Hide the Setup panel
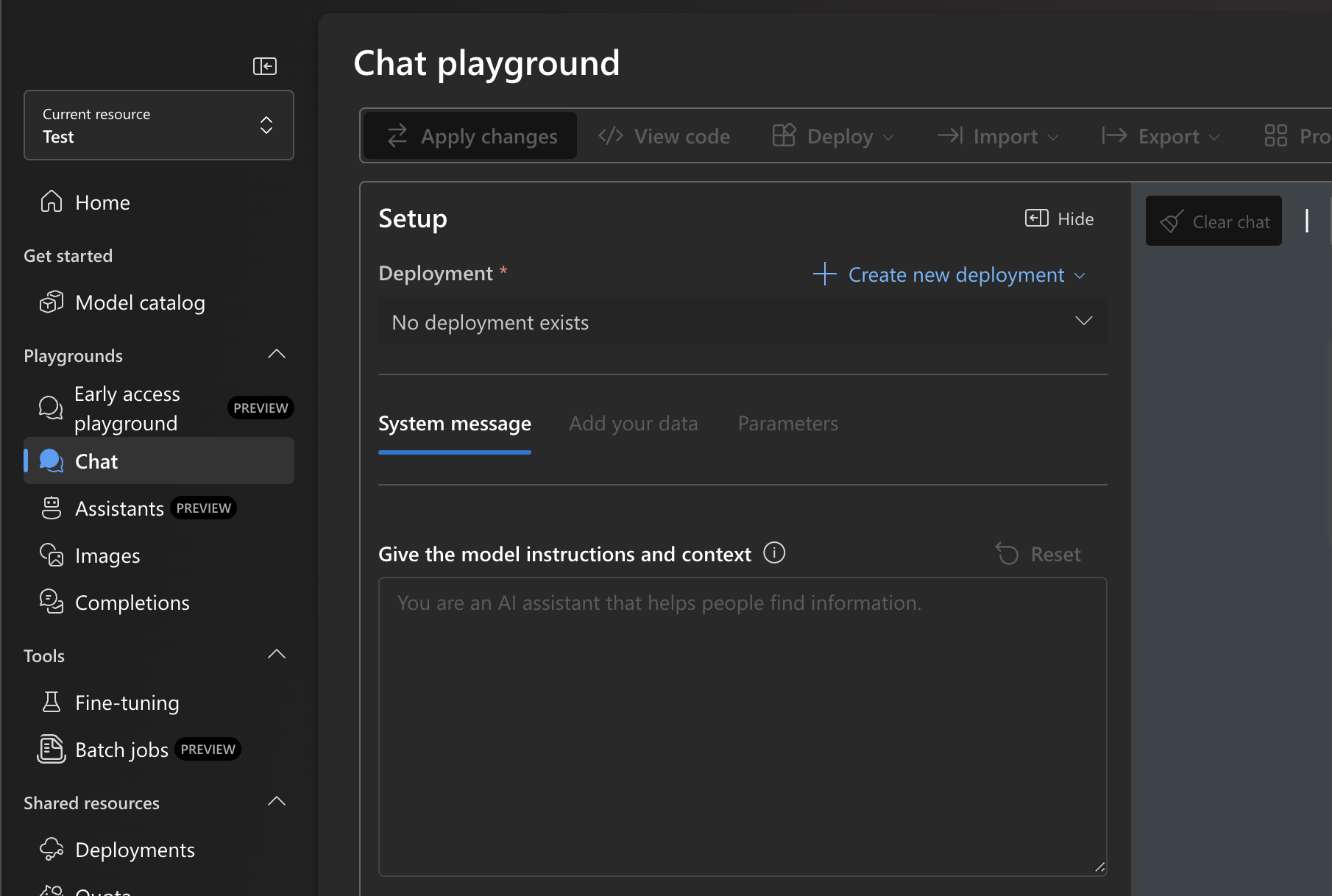1332x896 pixels. (x=1060, y=218)
